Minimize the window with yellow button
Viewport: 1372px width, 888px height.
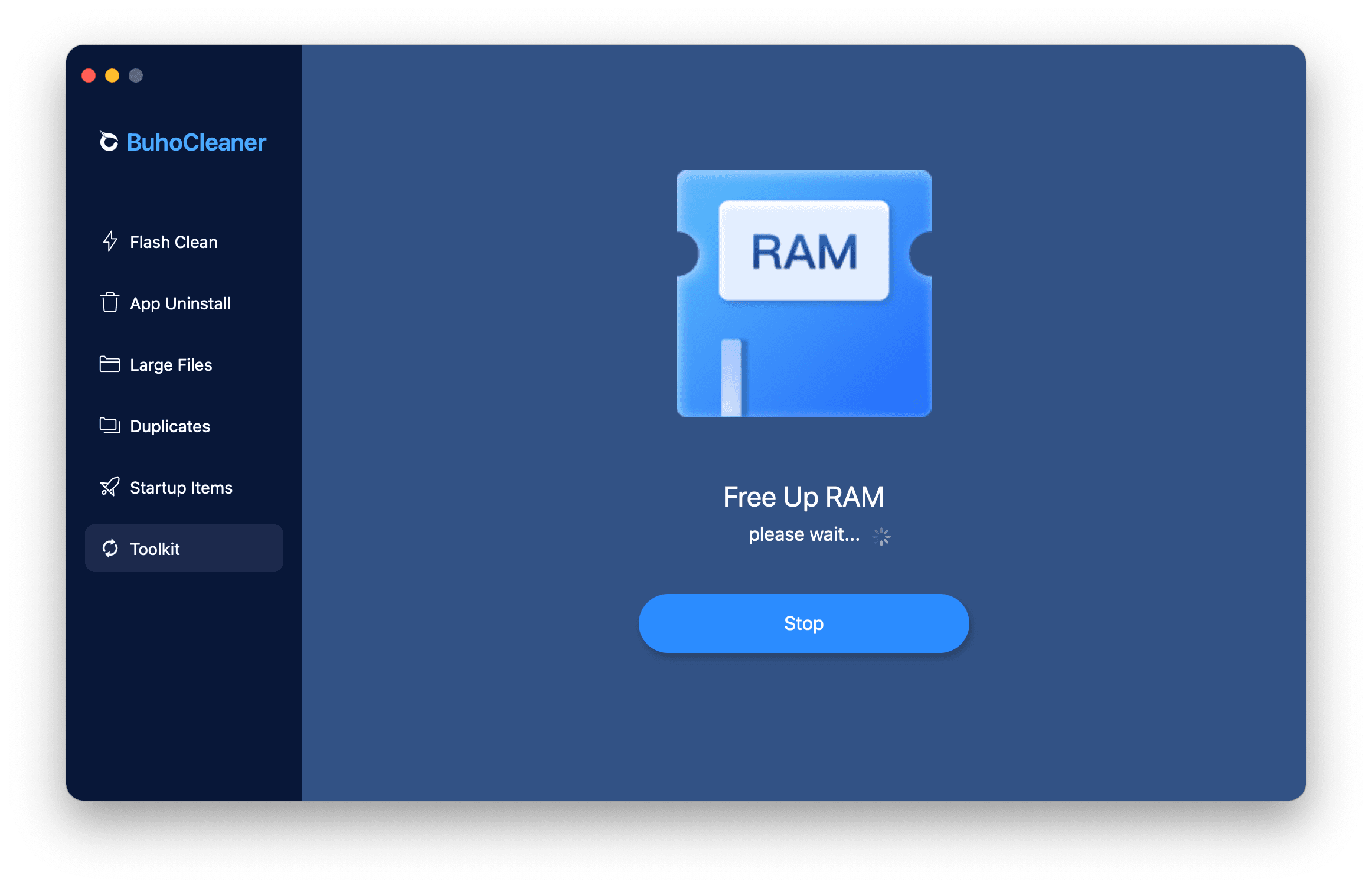tap(112, 76)
